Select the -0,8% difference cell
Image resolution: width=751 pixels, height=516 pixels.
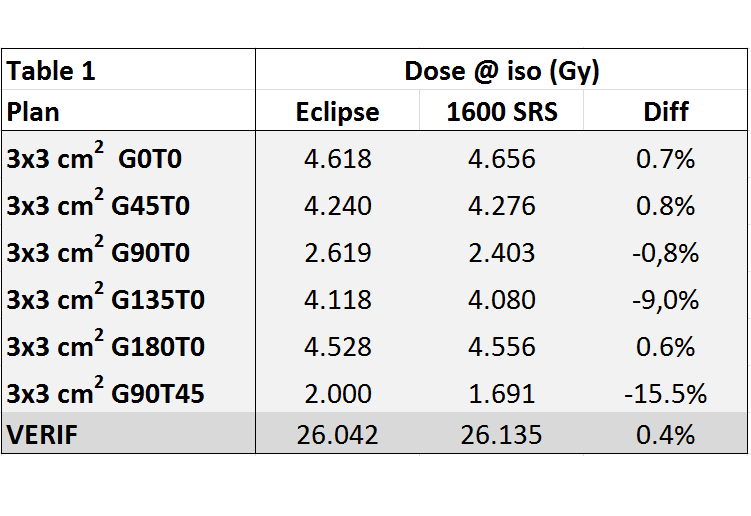pyautogui.click(x=666, y=252)
